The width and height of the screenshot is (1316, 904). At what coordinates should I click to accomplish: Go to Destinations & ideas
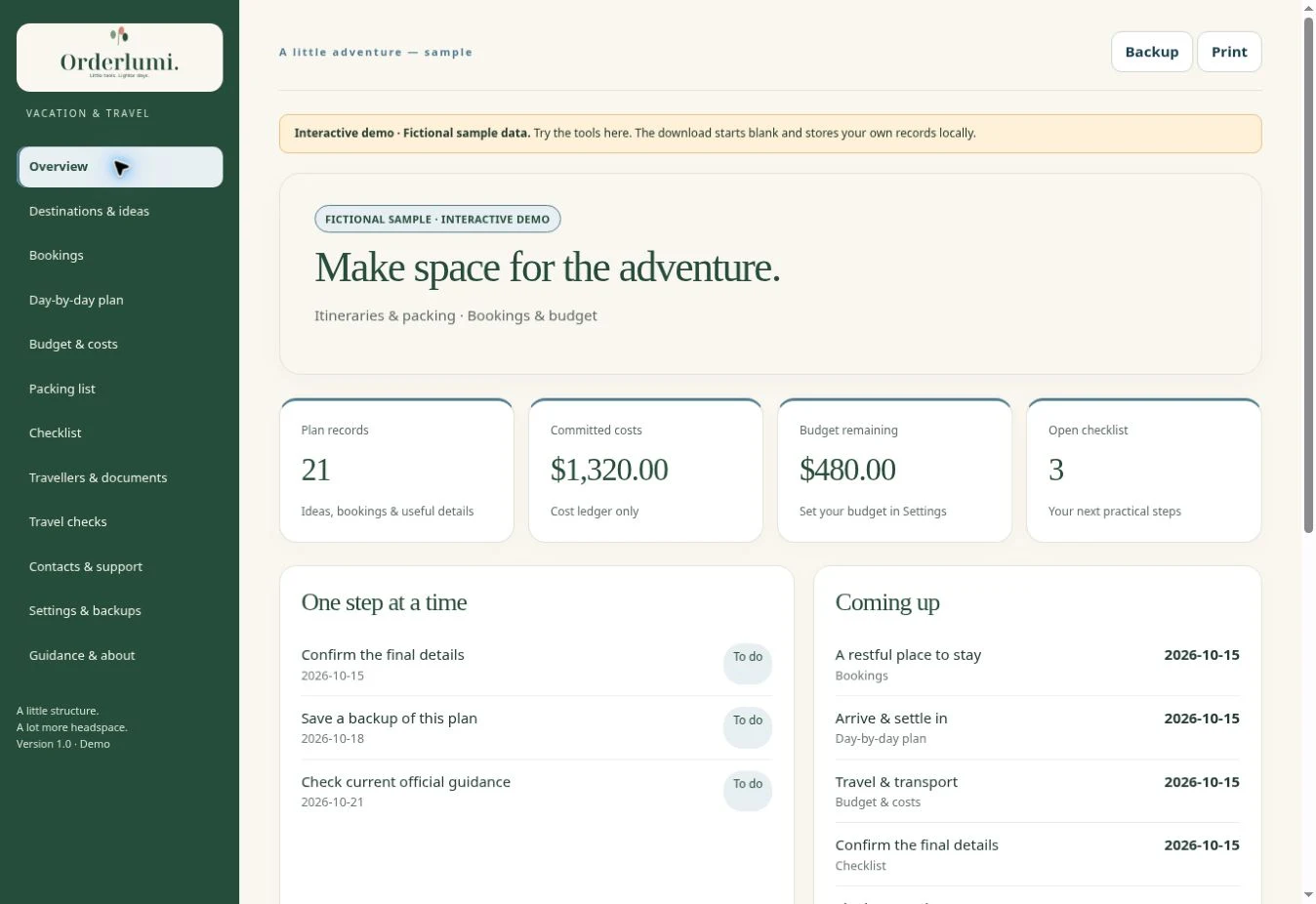coord(119,211)
